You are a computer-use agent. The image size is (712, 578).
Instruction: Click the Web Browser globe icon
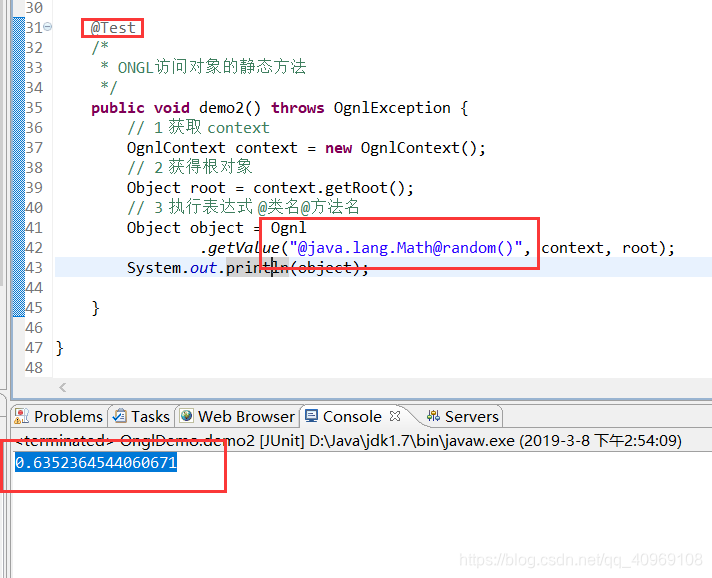coord(187,415)
